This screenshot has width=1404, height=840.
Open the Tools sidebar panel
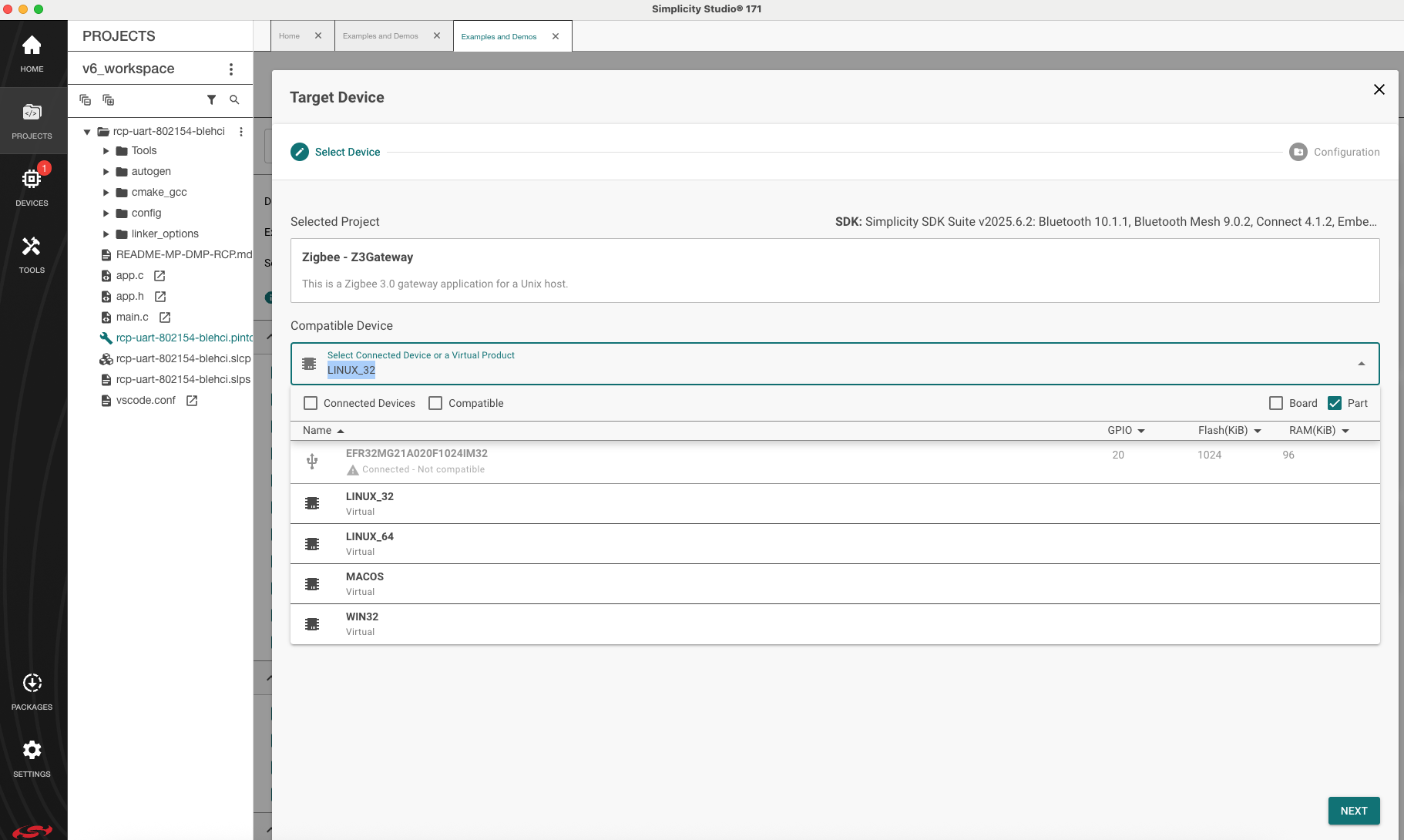pos(32,254)
